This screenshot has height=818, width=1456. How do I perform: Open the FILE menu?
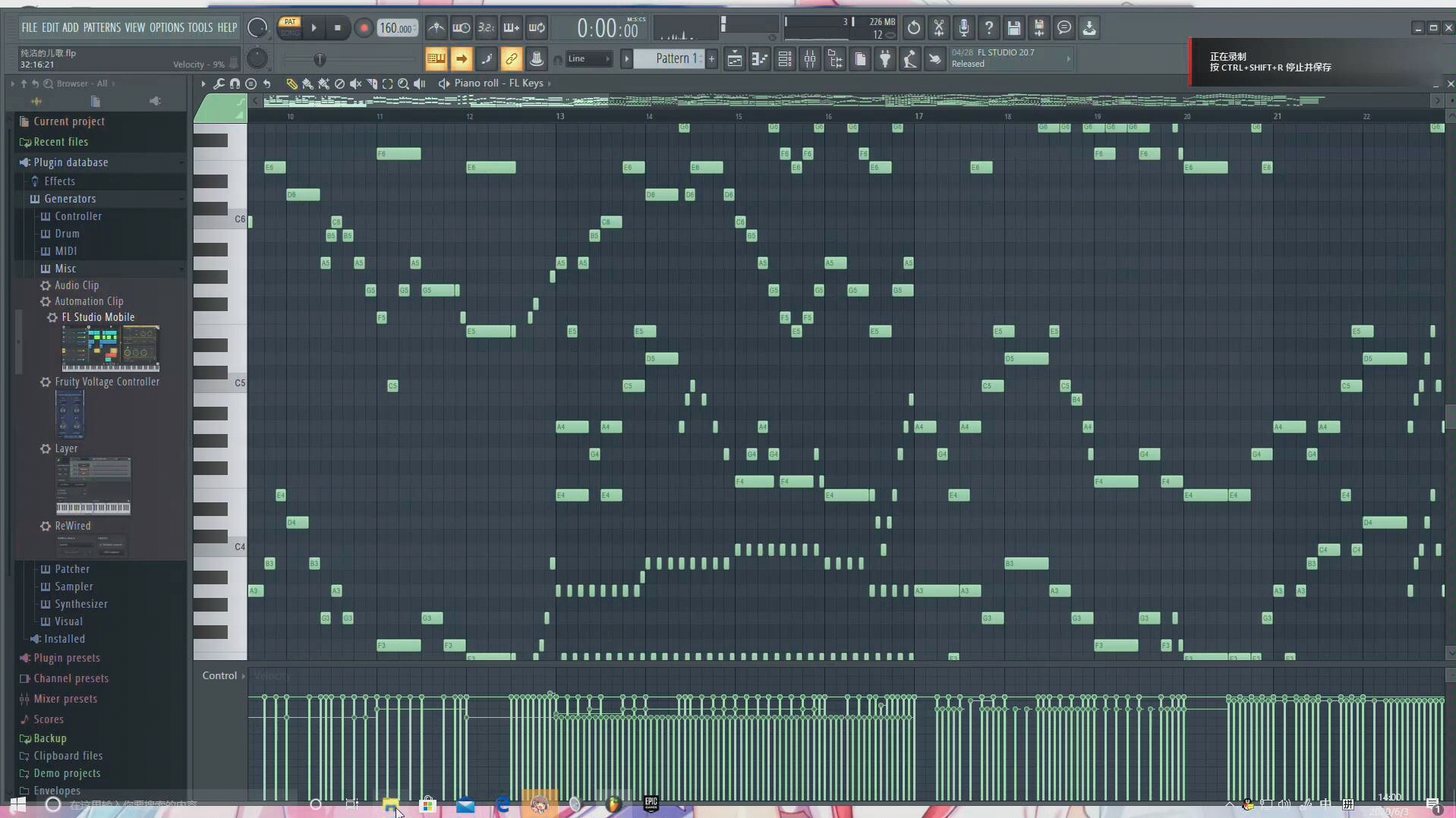[x=29, y=27]
